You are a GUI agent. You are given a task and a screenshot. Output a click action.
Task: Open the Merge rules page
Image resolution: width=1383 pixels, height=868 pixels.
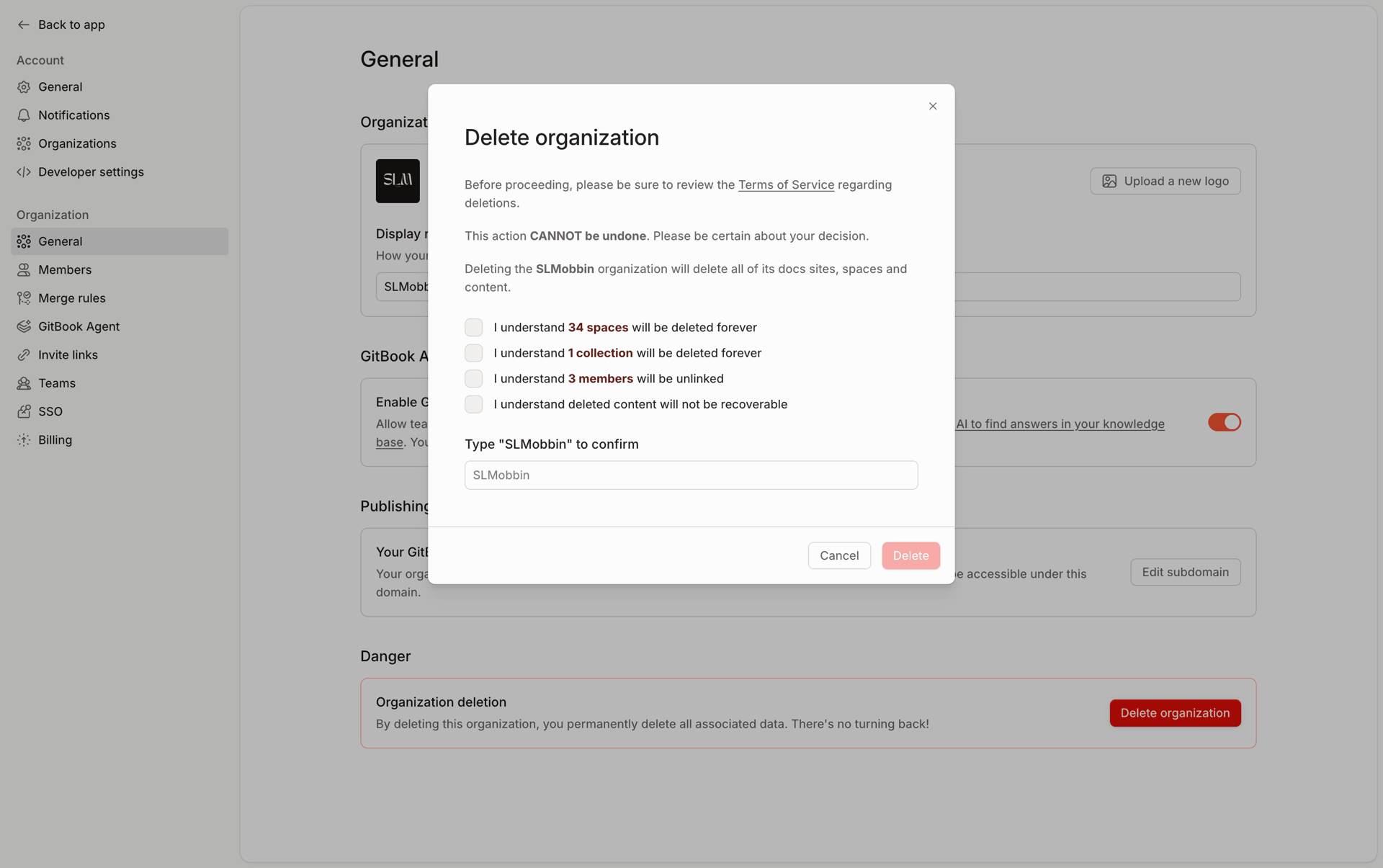[120, 298]
